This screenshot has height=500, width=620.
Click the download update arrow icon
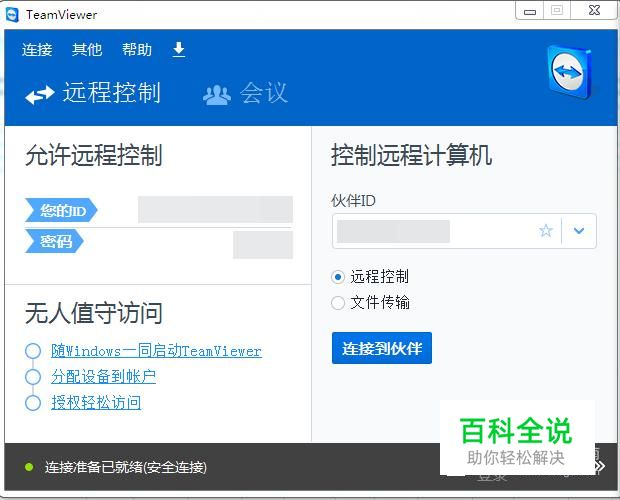[179, 49]
